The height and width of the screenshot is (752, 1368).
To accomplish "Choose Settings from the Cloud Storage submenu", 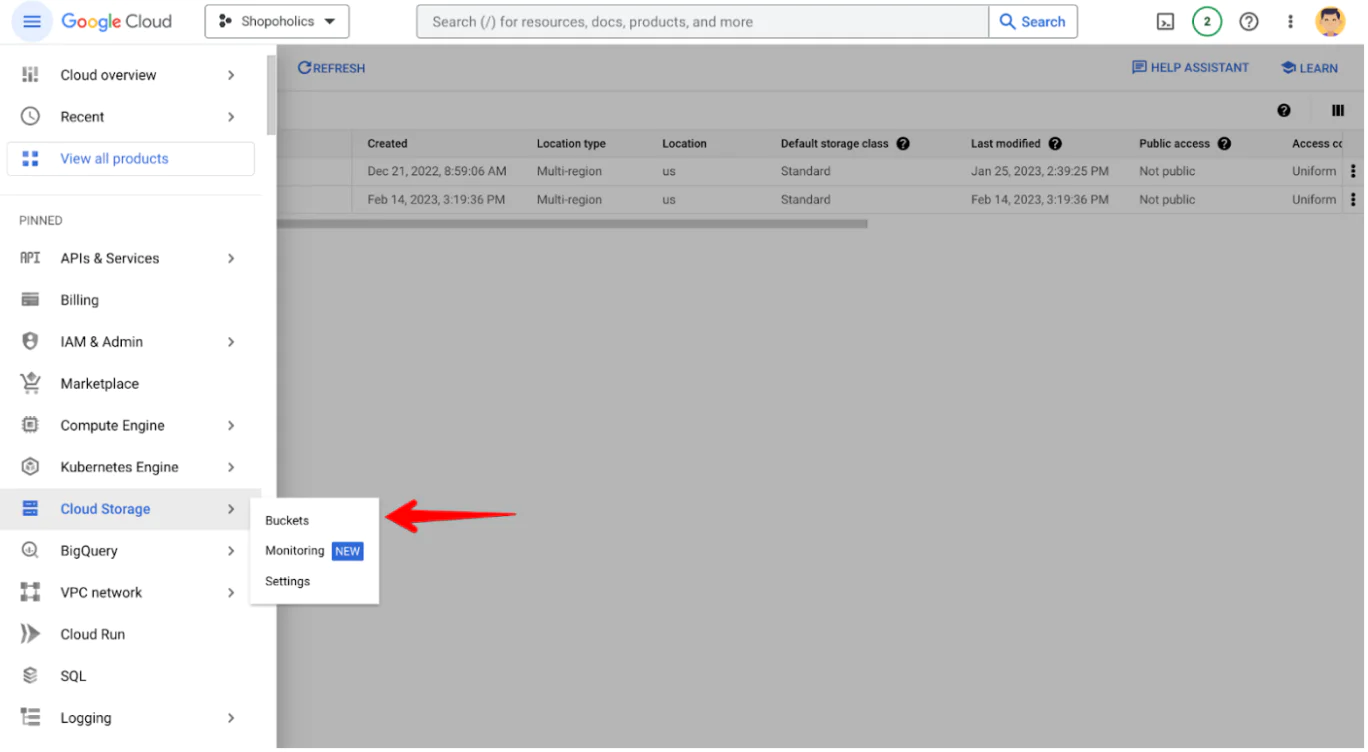I will pyautogui.click(x=287, y=581).
